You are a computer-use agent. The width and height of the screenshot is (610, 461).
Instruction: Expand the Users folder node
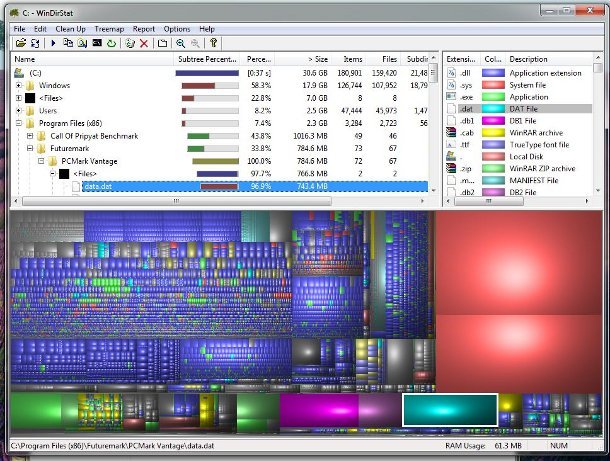18,111
